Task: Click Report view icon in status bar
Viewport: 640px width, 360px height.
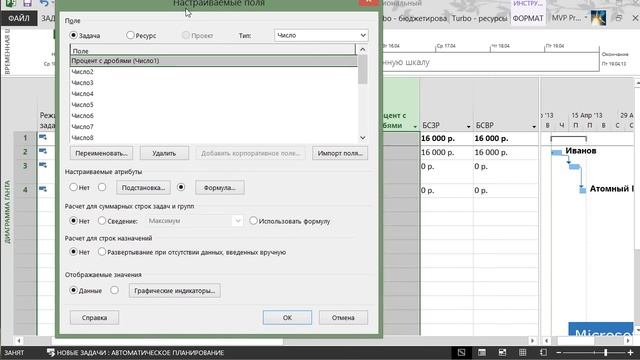Action: point(543,352)
